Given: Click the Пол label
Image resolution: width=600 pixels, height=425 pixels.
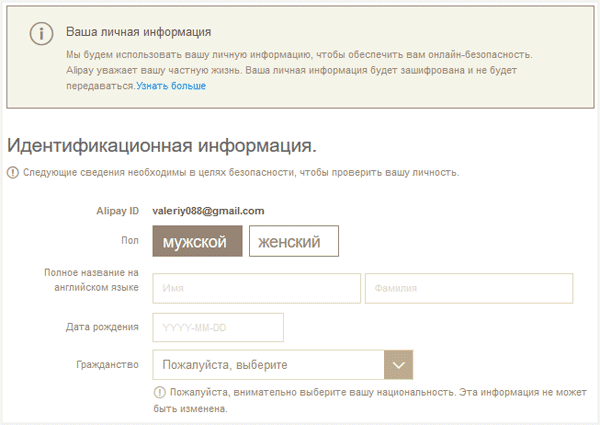Looking at the screenshot, I should (x=130, y=241).
